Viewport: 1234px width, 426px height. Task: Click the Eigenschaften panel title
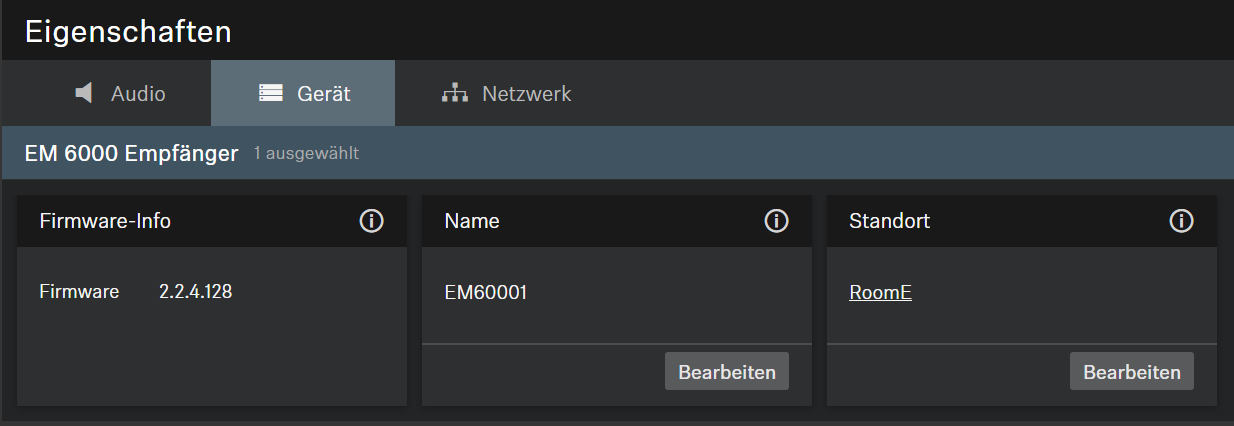[x=128, y=31]
